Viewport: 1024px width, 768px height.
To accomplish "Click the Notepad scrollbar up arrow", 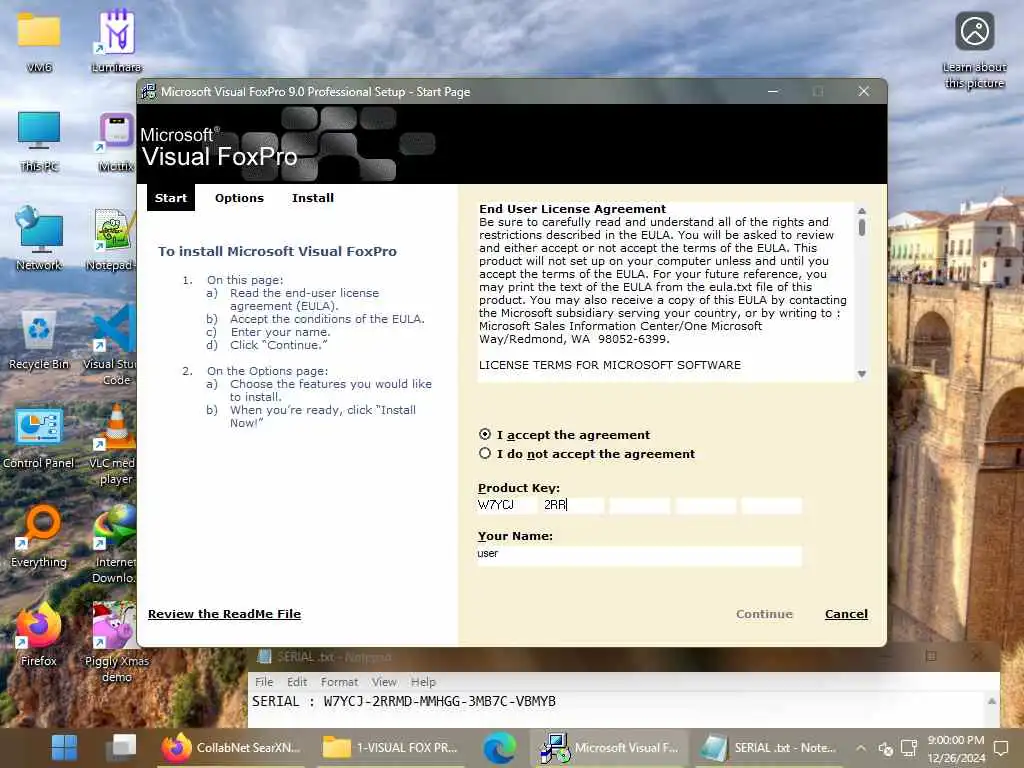I will [x=991, y=701].
